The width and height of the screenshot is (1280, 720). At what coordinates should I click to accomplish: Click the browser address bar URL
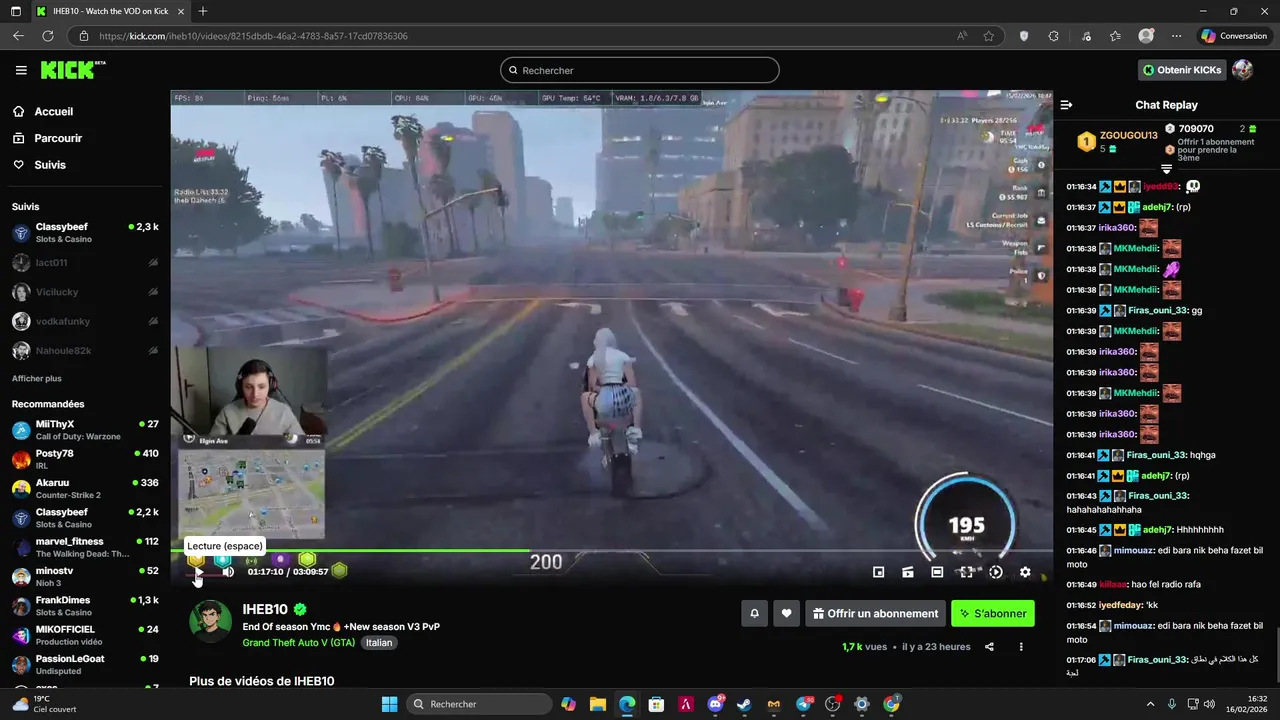(253, 36)
